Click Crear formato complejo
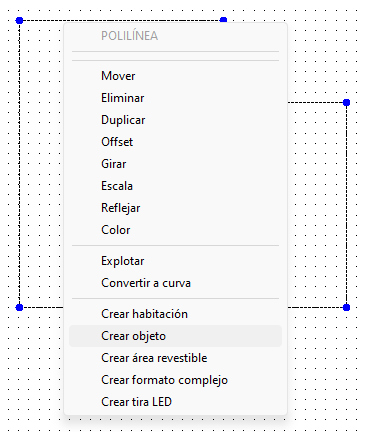 tap(175, 380)
